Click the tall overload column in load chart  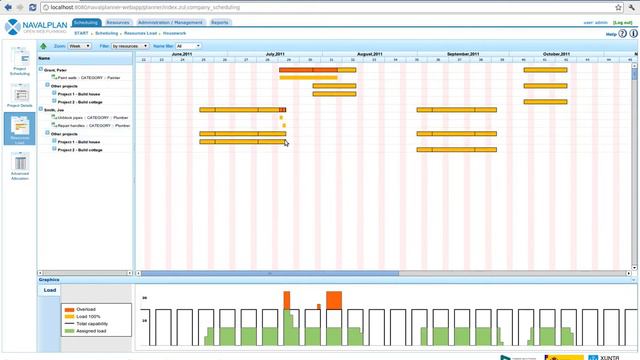pos(287,300)
